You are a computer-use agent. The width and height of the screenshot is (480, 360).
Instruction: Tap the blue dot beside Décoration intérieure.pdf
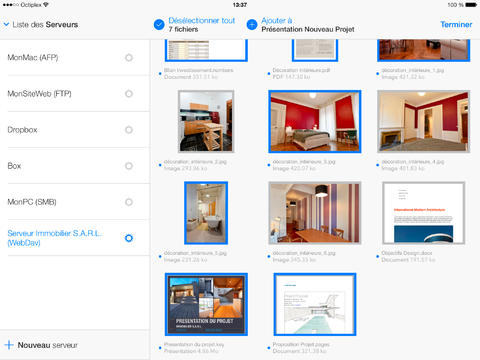pos(269,74)
